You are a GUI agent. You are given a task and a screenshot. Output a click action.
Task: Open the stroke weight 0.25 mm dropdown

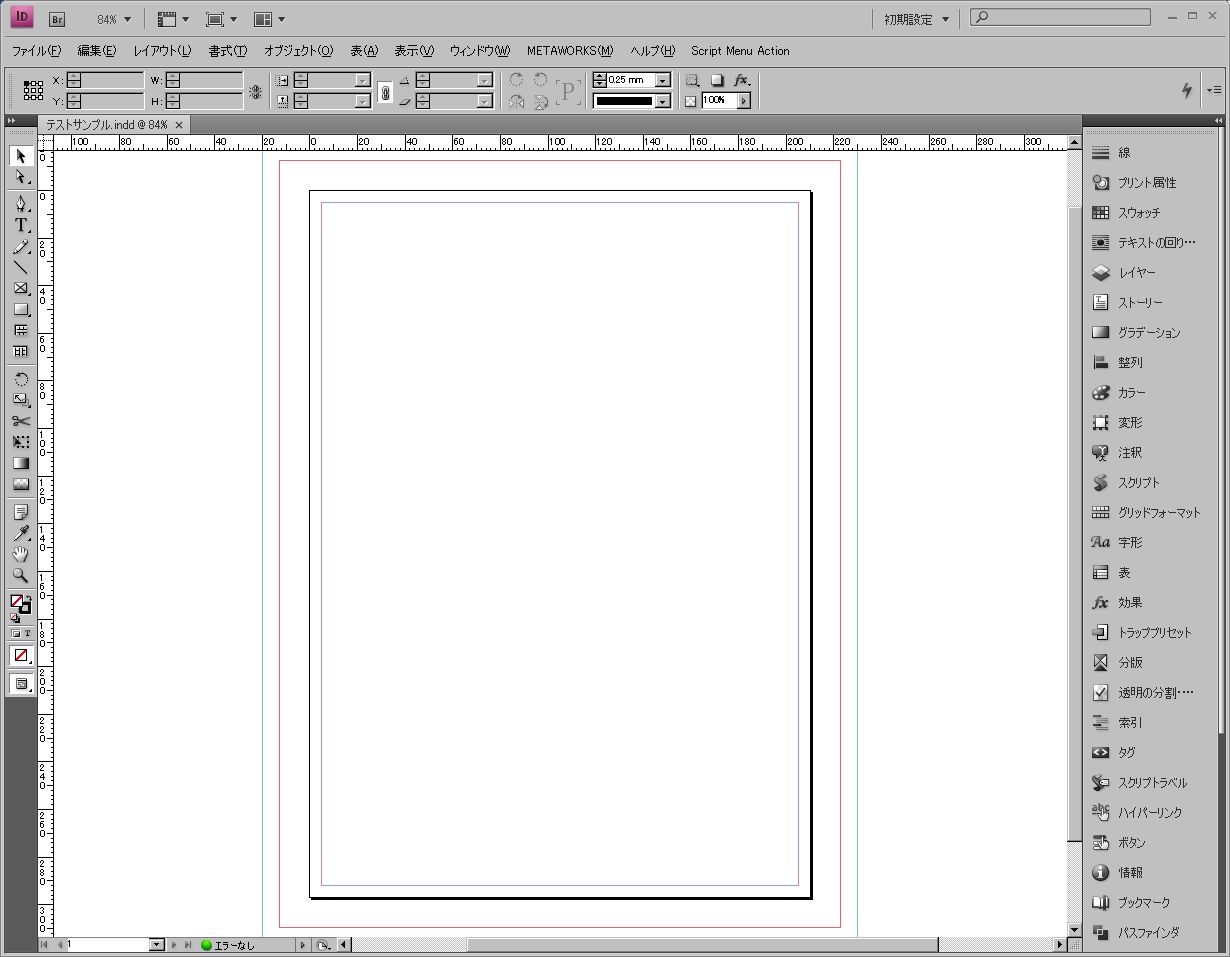[662, 80]
